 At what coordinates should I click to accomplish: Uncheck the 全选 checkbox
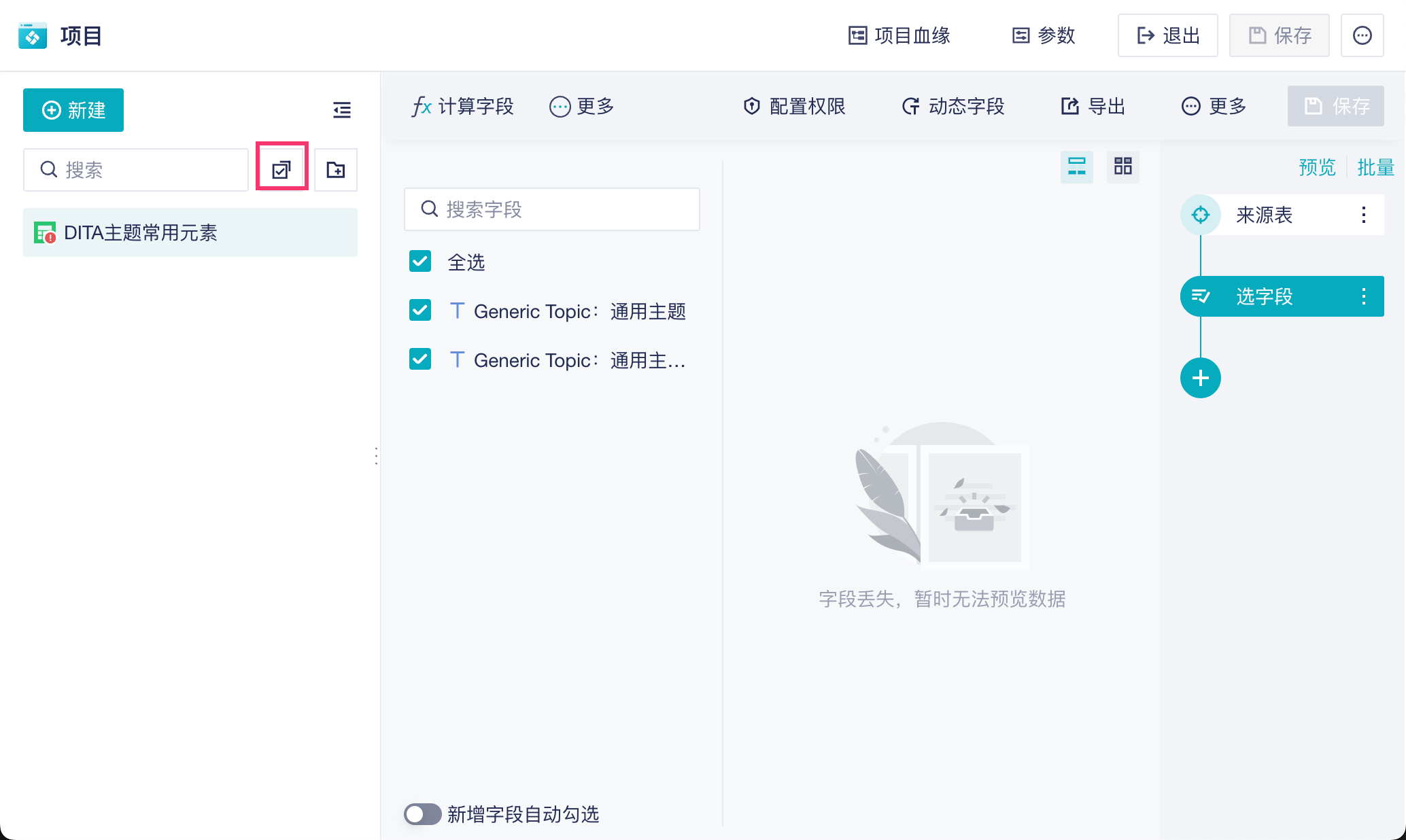420,262
